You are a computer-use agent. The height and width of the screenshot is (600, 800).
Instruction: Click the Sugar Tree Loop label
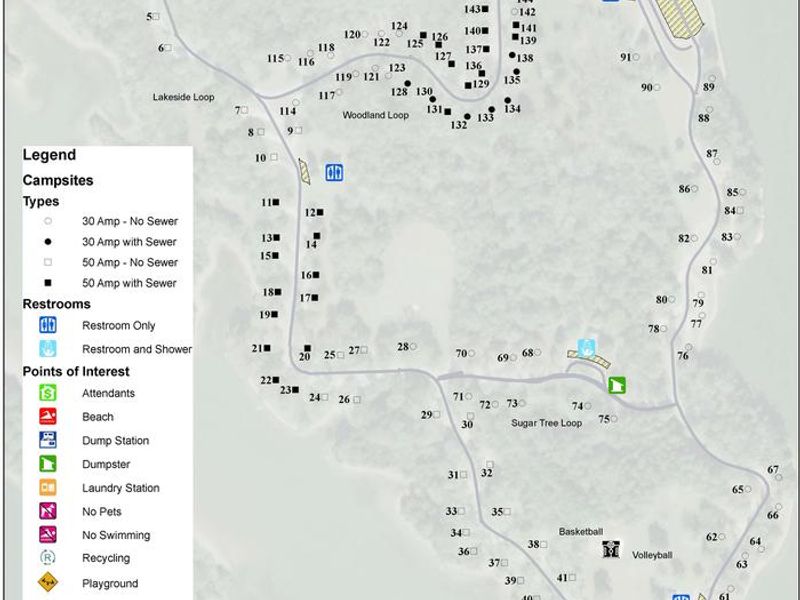547,423
